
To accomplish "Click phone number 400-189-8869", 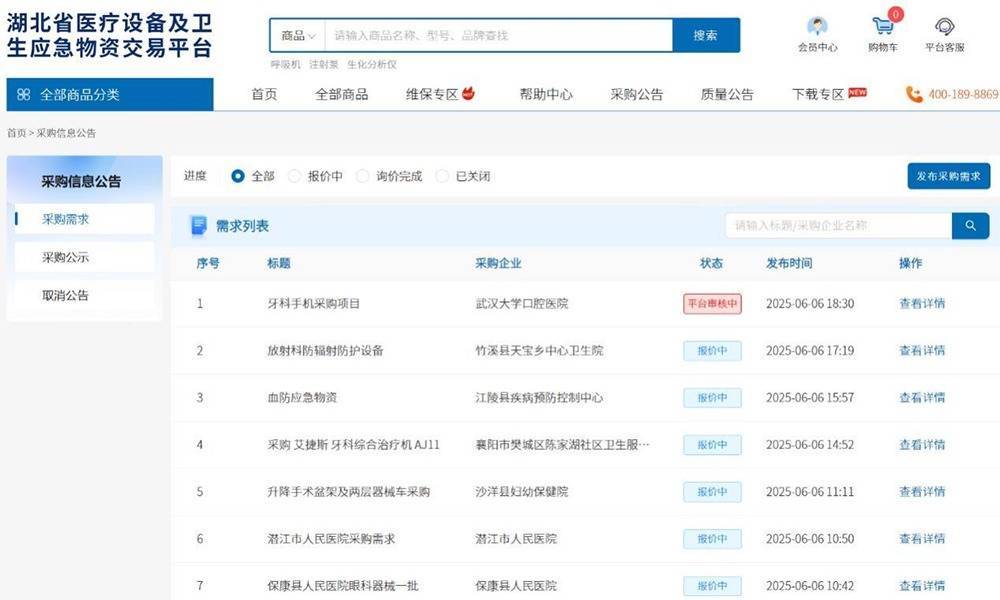I will point(963,94).
